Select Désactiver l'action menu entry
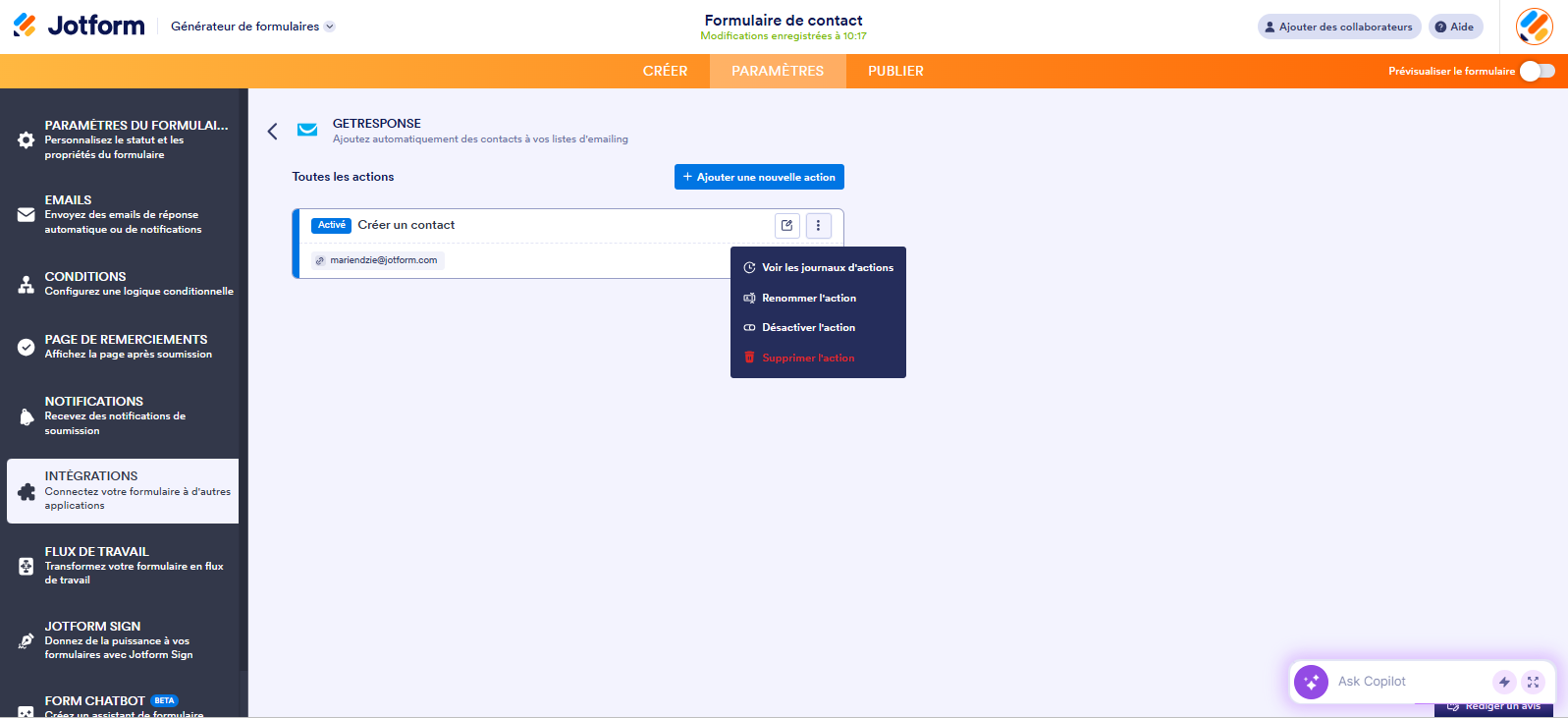This screenshot has height=718, width=1568. [x=818, y=327]
